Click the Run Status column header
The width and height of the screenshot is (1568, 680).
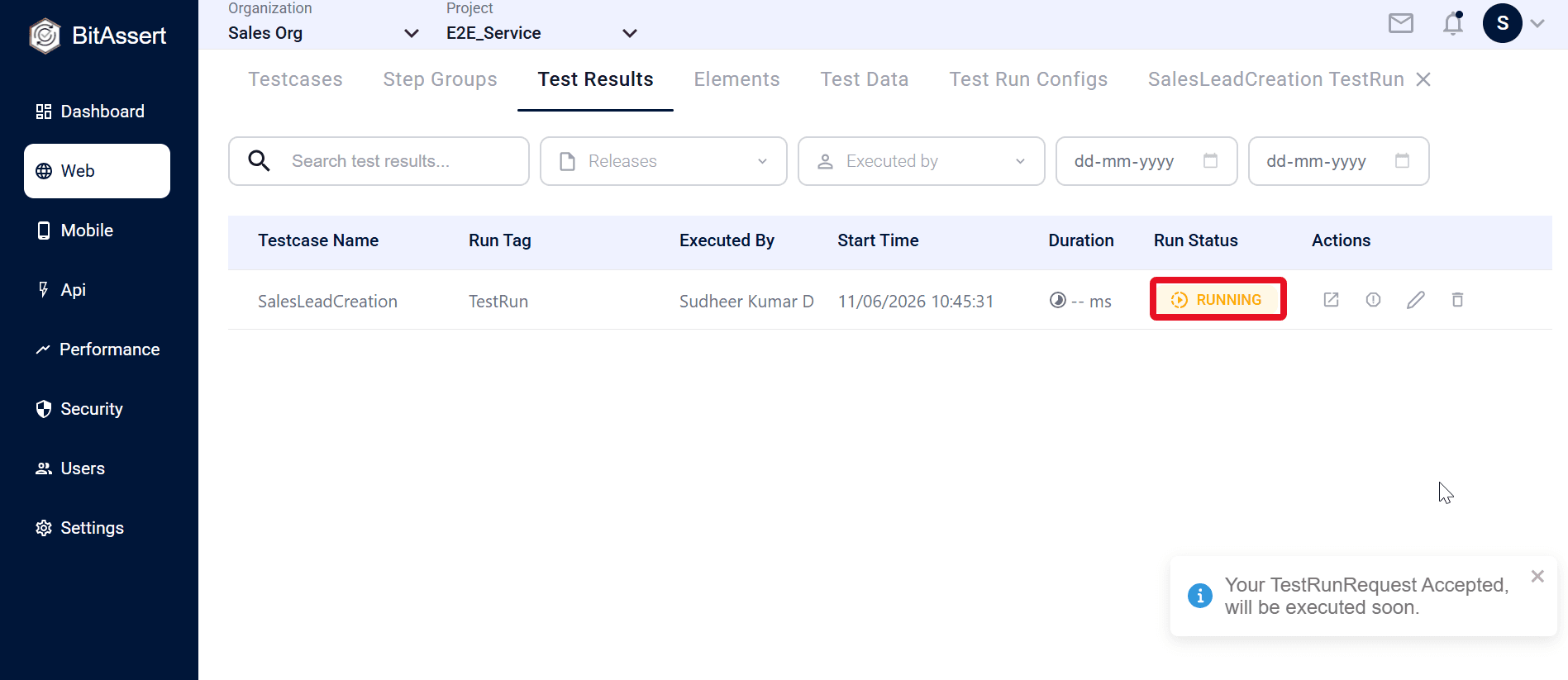(x=1195, y=240)
